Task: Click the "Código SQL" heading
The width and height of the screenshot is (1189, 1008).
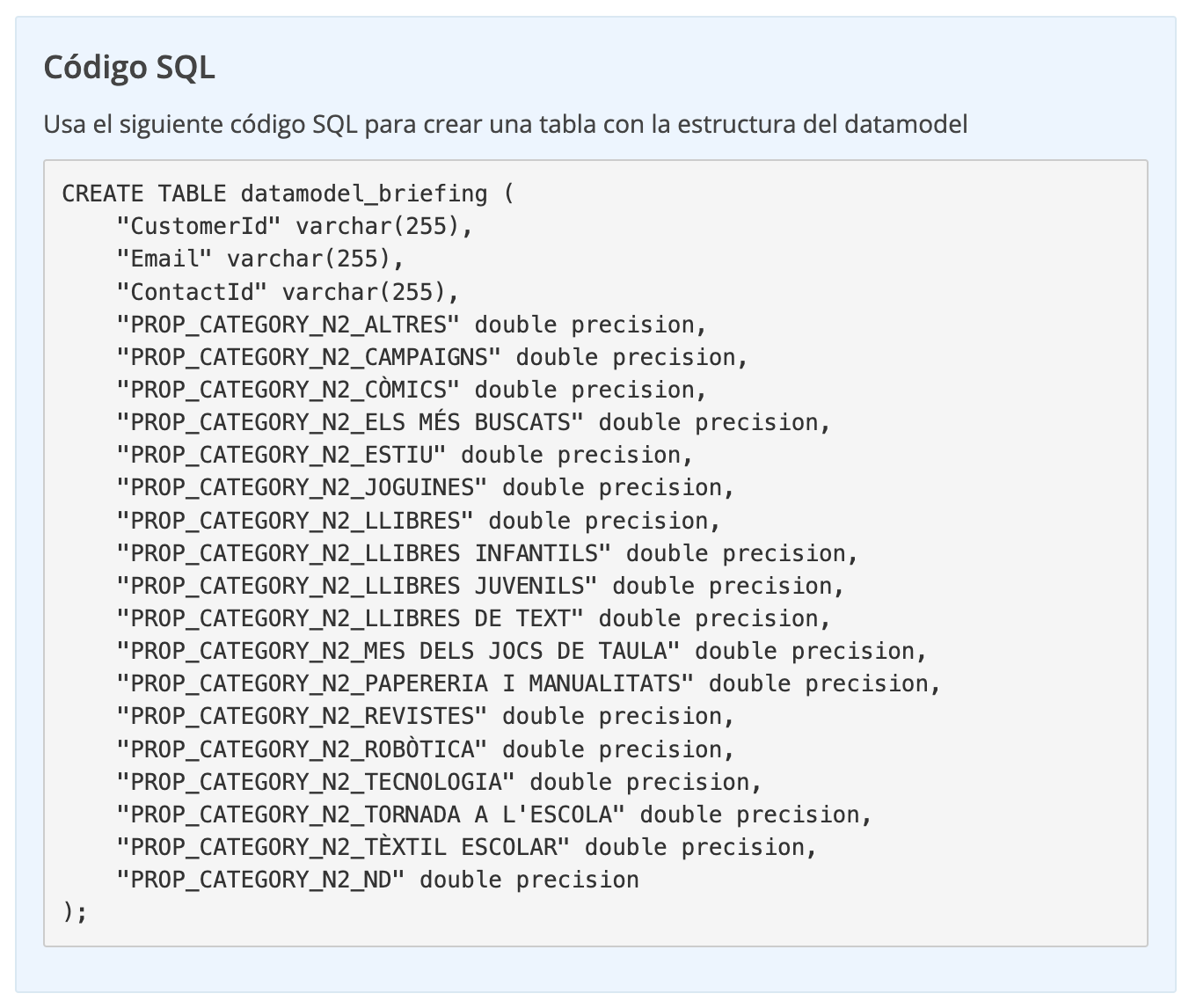Action: (129, 68)
